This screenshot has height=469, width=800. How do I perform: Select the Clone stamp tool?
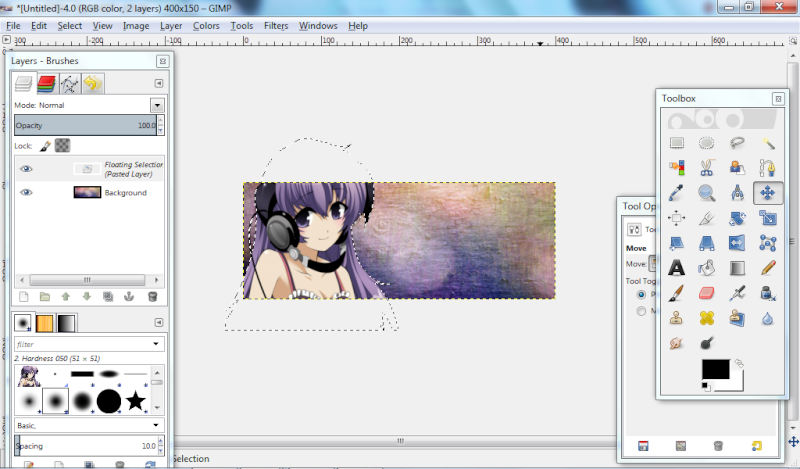point(677,318)
